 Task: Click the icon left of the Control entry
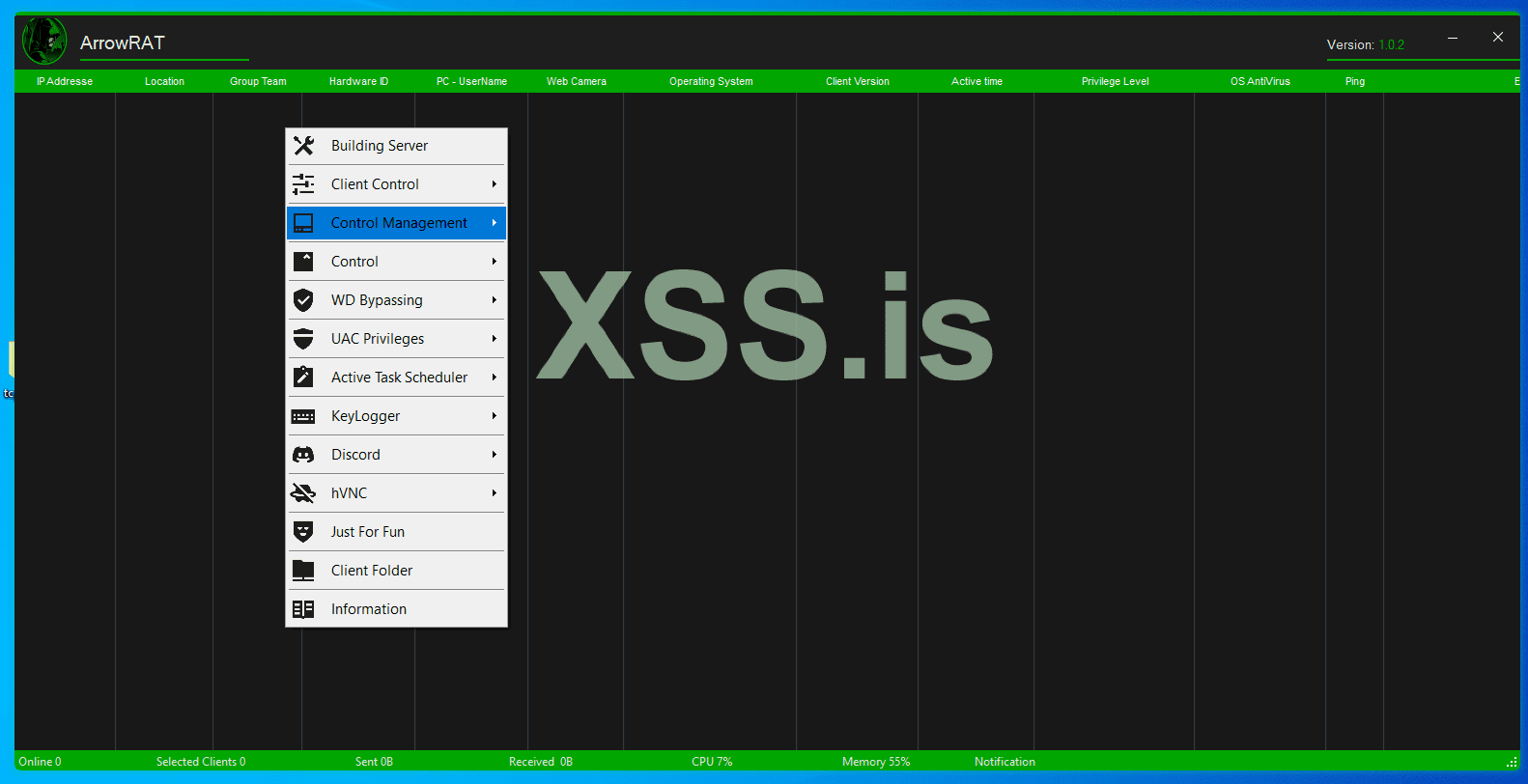click(x=303, y=262)
